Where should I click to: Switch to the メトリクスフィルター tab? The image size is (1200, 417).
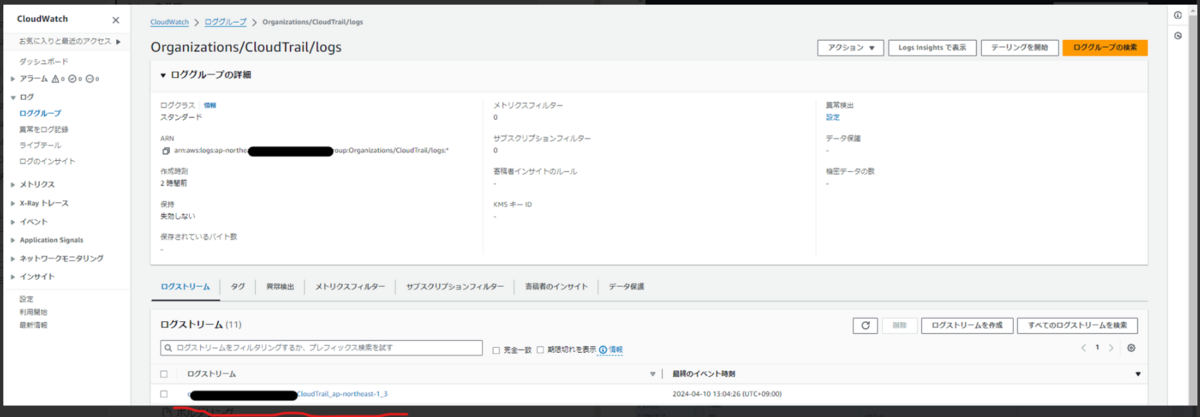(349, 286)
